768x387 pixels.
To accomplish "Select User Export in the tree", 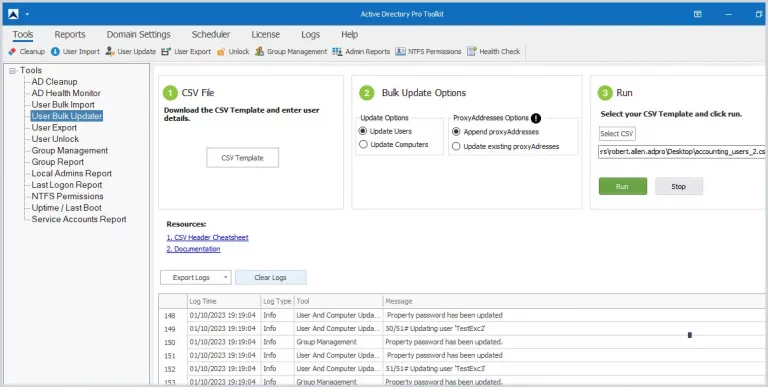I will (x=54, y=127).
